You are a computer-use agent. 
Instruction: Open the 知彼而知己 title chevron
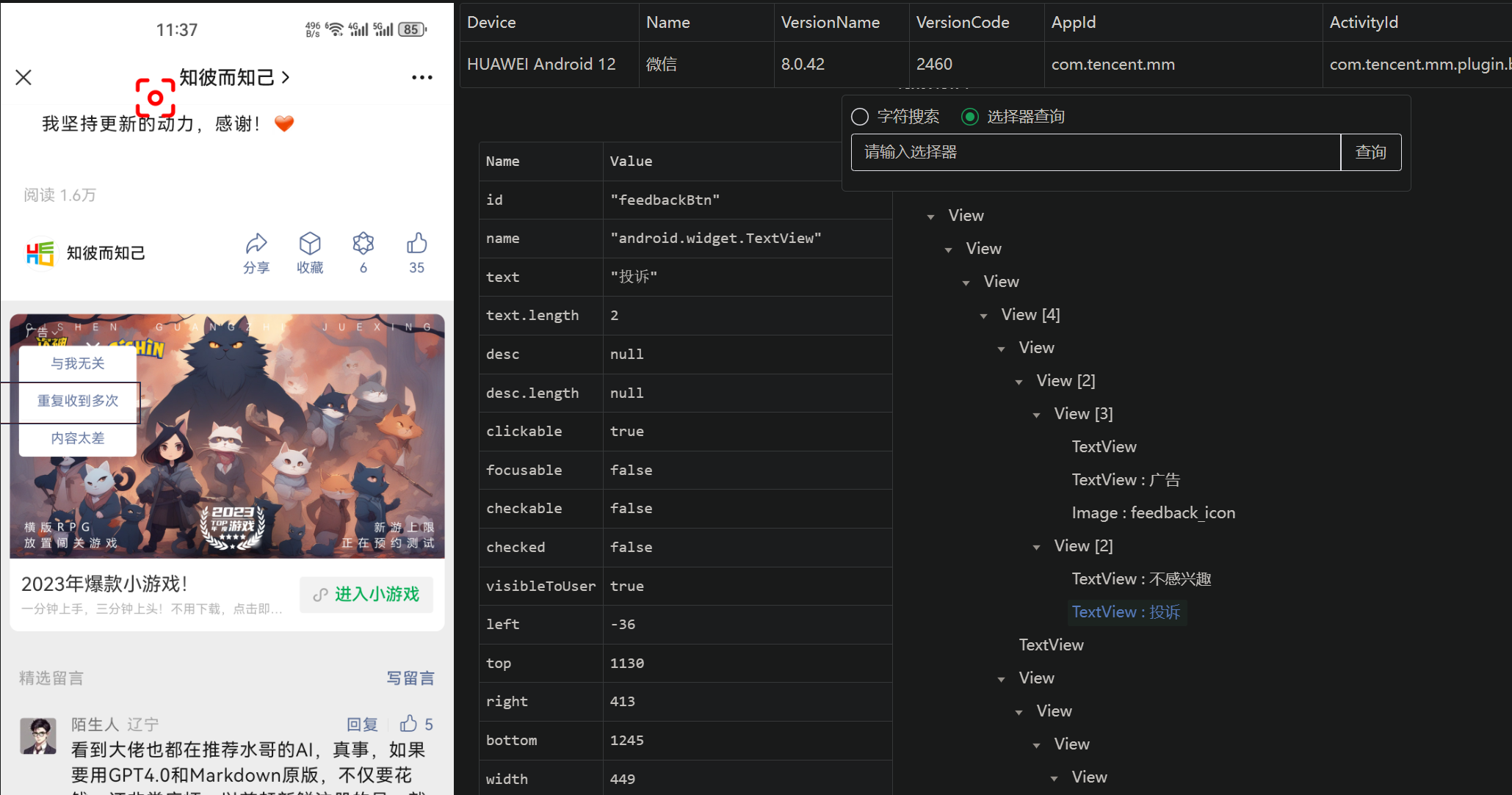pyautogui.click(x=288, y=77)
